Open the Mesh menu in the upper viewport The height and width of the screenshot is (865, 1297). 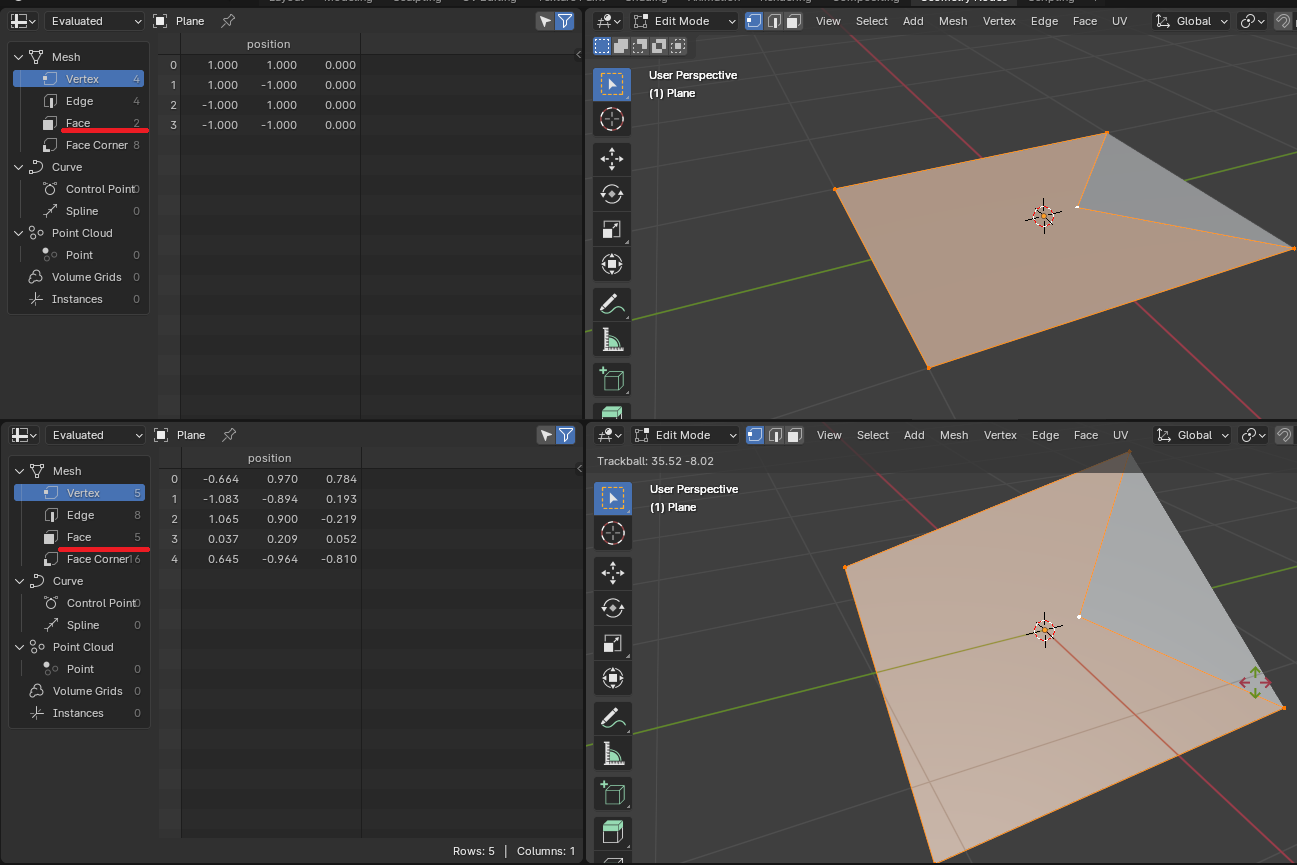tap(953, 21)
